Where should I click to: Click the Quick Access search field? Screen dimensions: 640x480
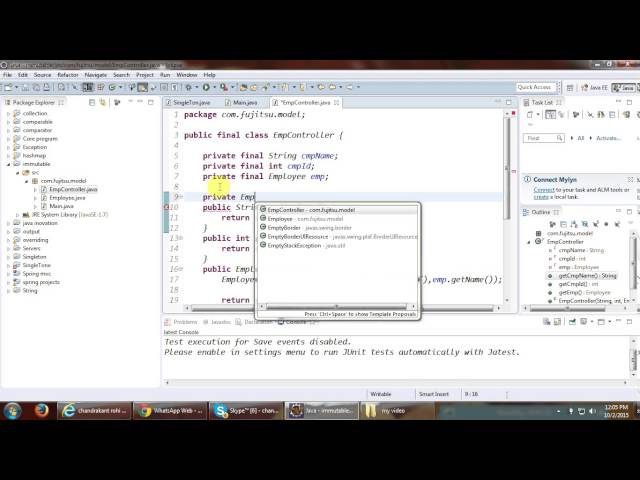click(x=536, y=87)
